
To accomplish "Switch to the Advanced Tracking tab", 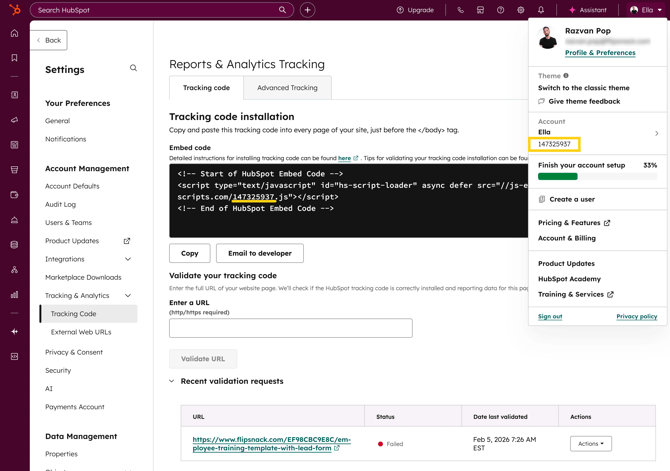I will (287, 88).
